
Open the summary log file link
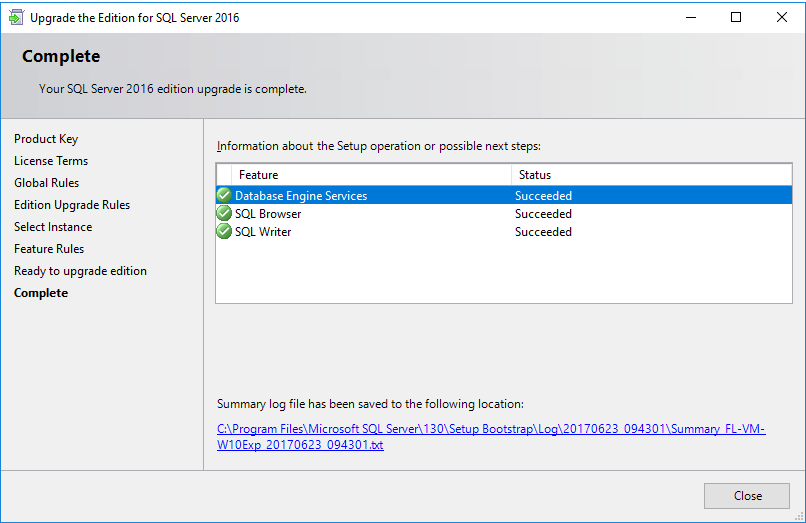click(x=491, y=437)
